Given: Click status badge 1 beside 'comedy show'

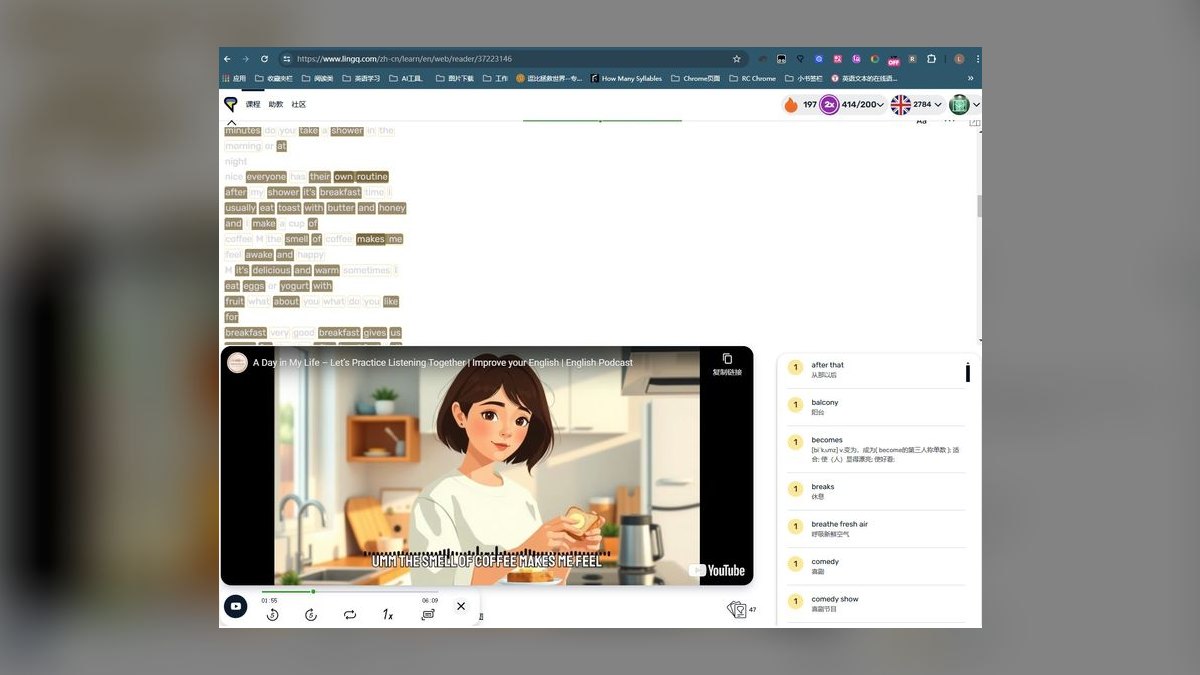Looking at the screenshot, I should click(795, 601).
